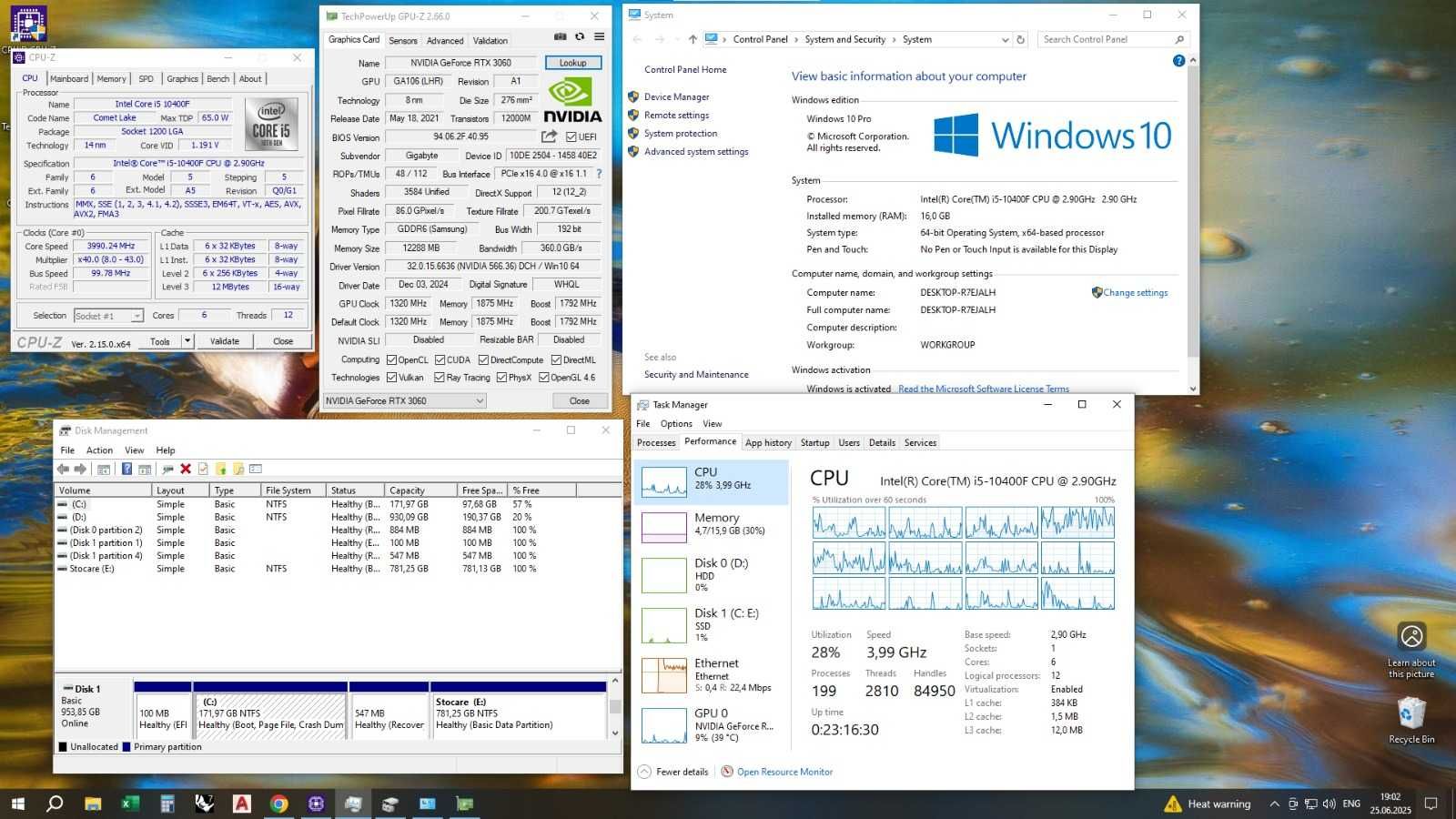Click the Bus Interface question mark in GPU-Z

(598, 174)
